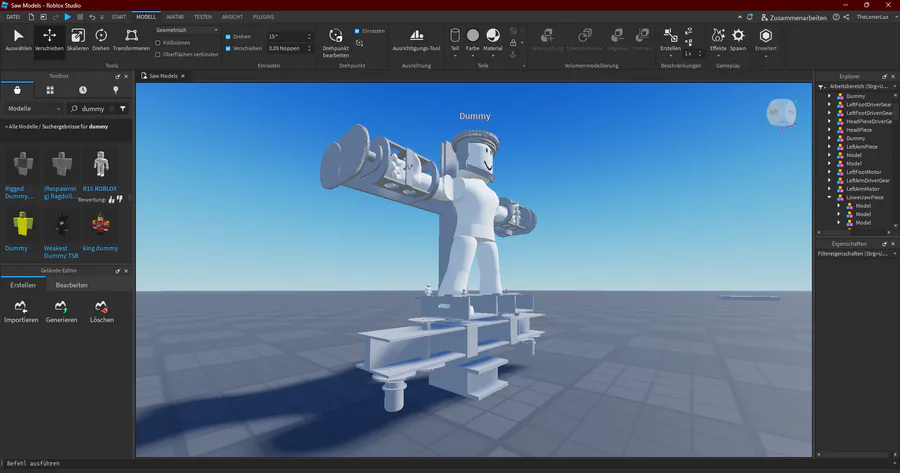Open Filtereigenschaften dropdown arrow

pos(895,254)
